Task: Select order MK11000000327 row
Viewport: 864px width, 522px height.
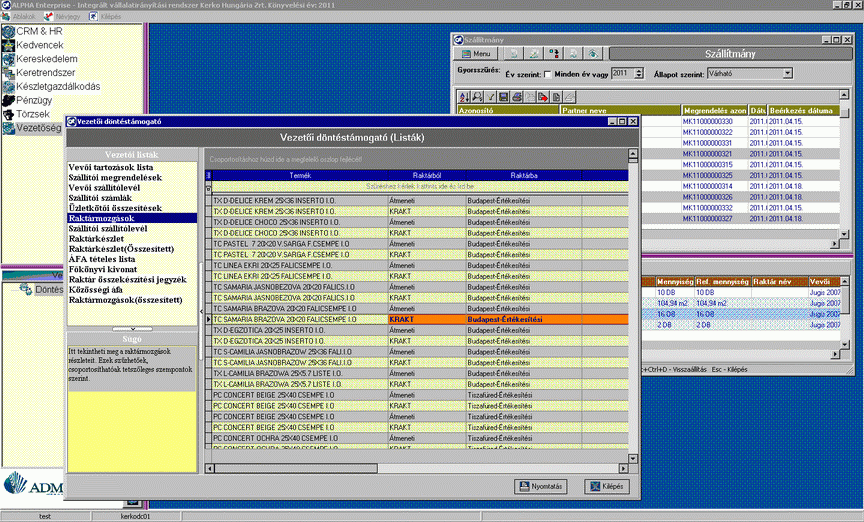Action: pos(707,218)
